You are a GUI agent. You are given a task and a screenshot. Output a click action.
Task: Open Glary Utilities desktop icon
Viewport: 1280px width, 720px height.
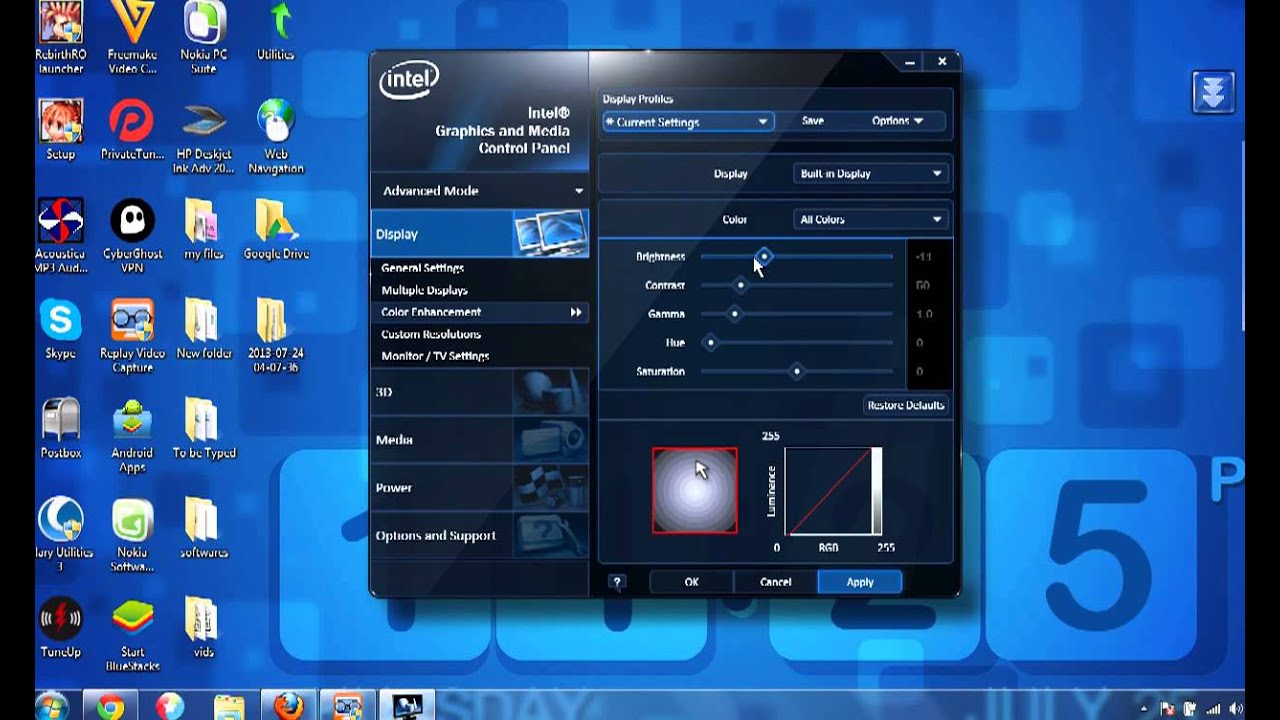point(60,535)
